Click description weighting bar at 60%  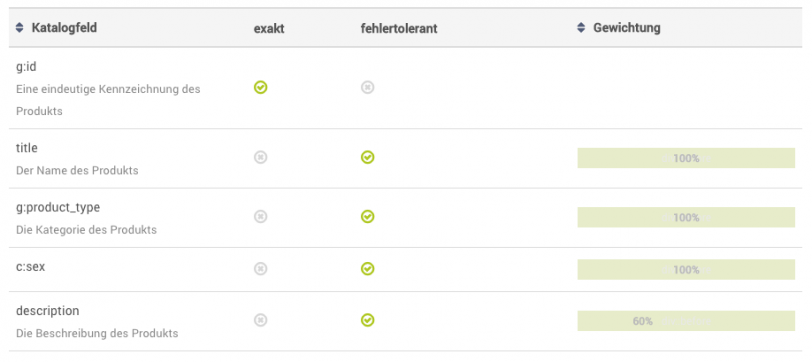[686, 321]
